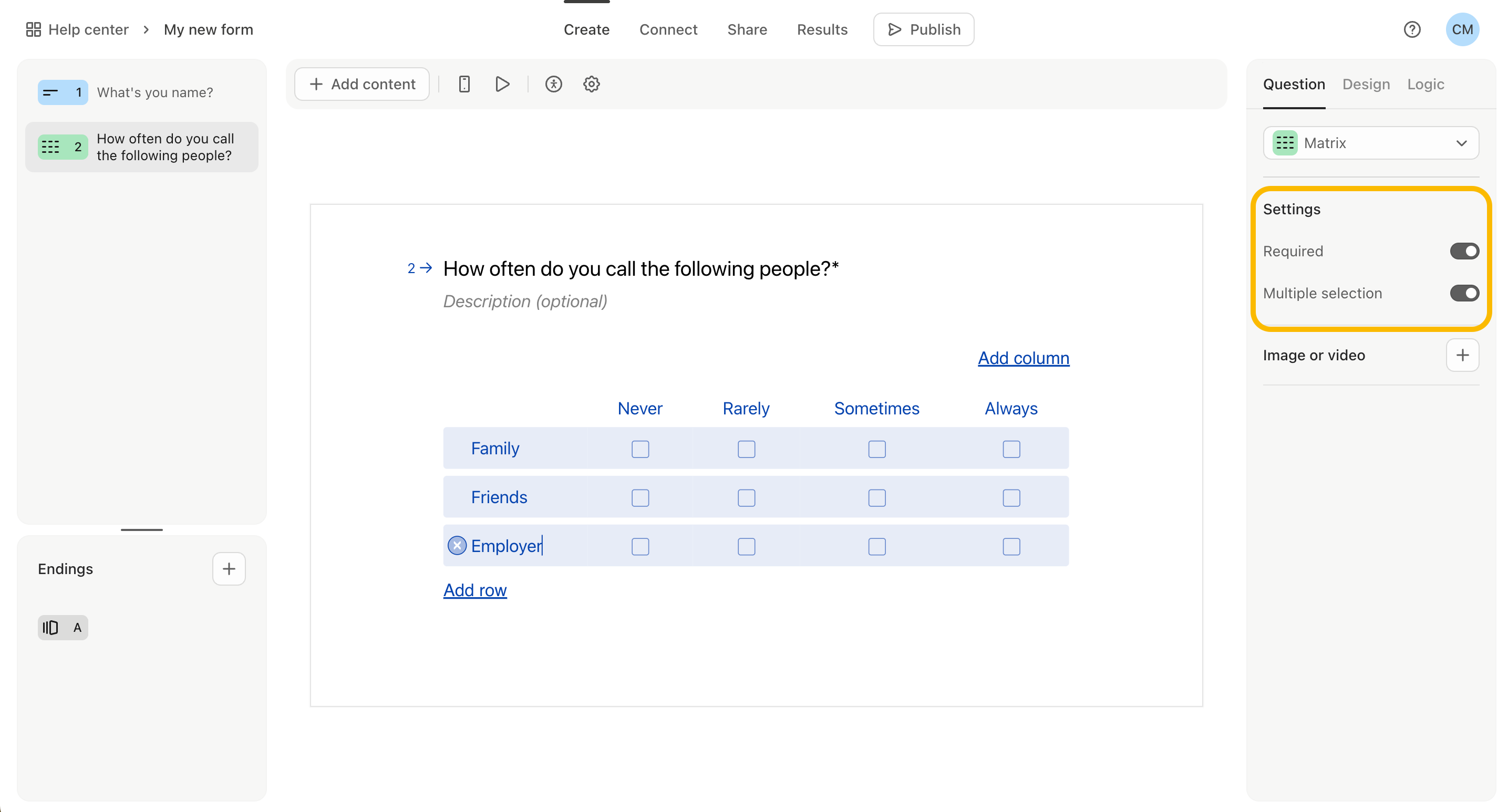Select ending A in the Endings panel
Image resolution: width=1508 pixels, height=812 pixels.
pyautogui.click(x=63, y=628)
